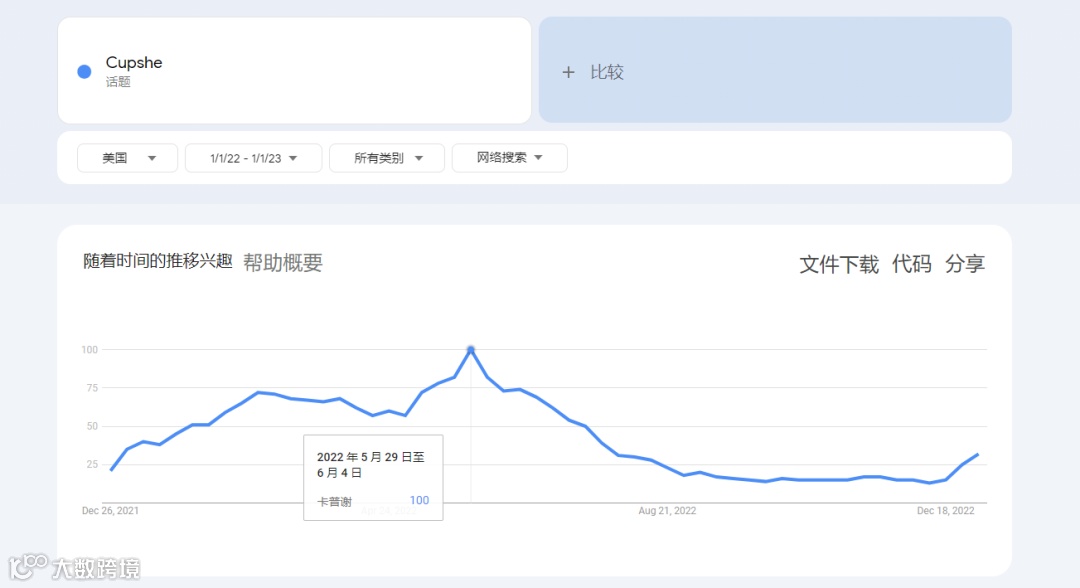Click 分享 to share the chart
Screen dimensions: 1080x588
965,264
